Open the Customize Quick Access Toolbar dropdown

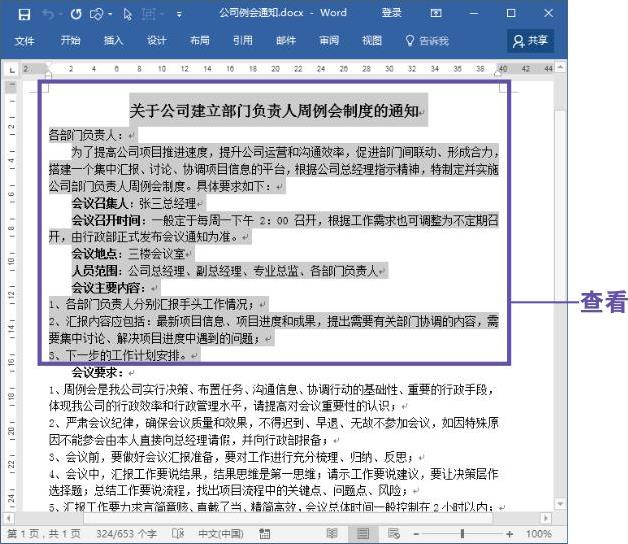click(179, 14)
